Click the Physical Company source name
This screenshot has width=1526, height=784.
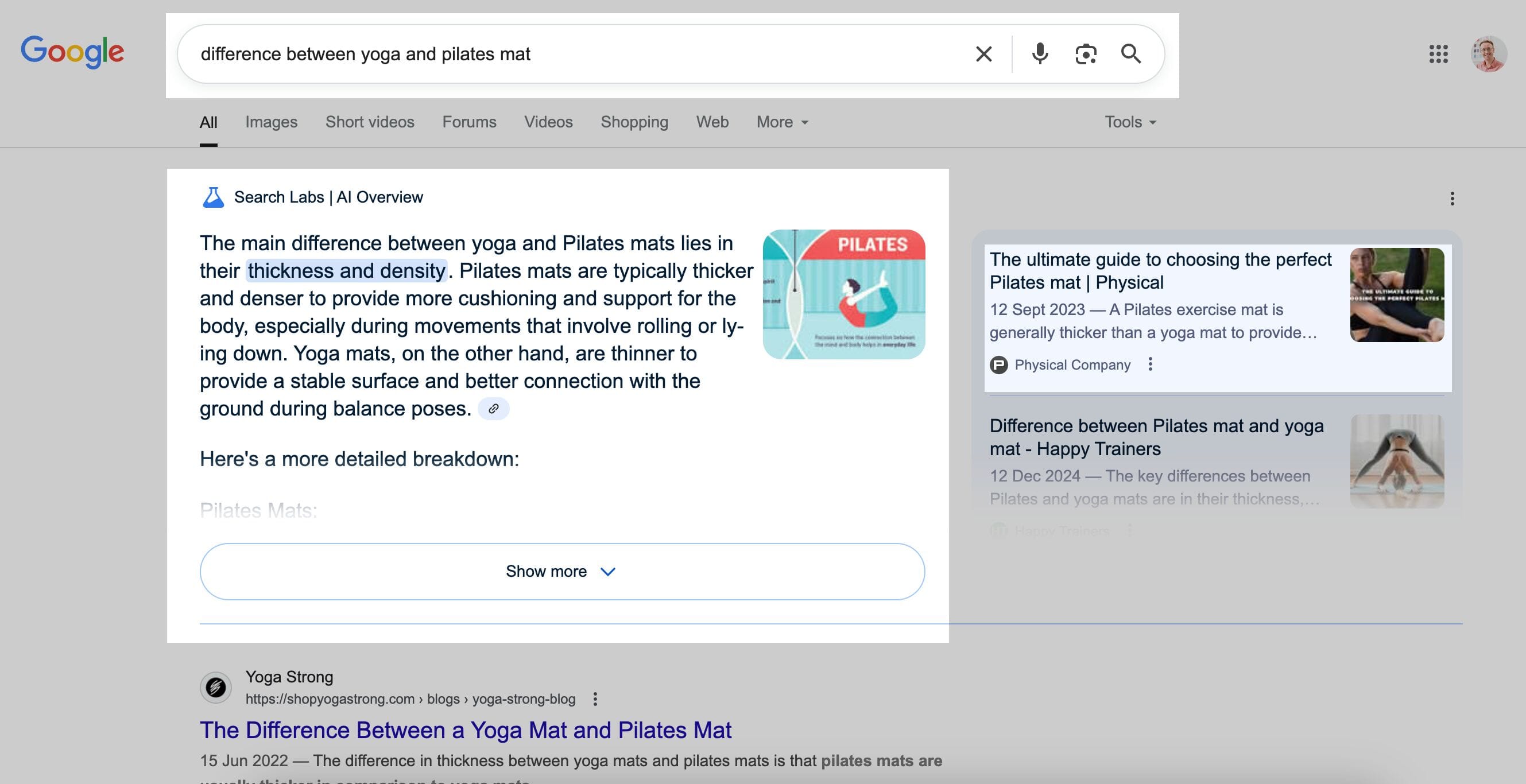pos(1072,365)
